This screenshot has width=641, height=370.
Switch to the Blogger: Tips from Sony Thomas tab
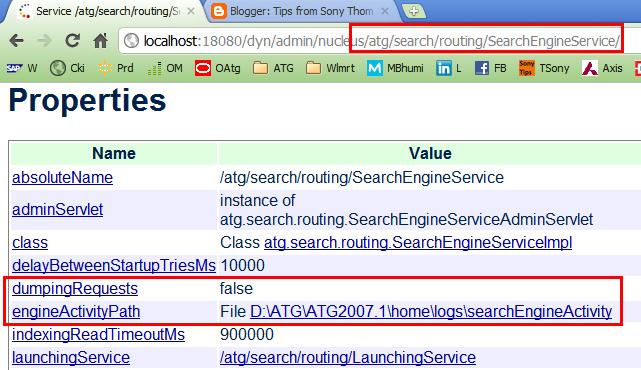301,11
